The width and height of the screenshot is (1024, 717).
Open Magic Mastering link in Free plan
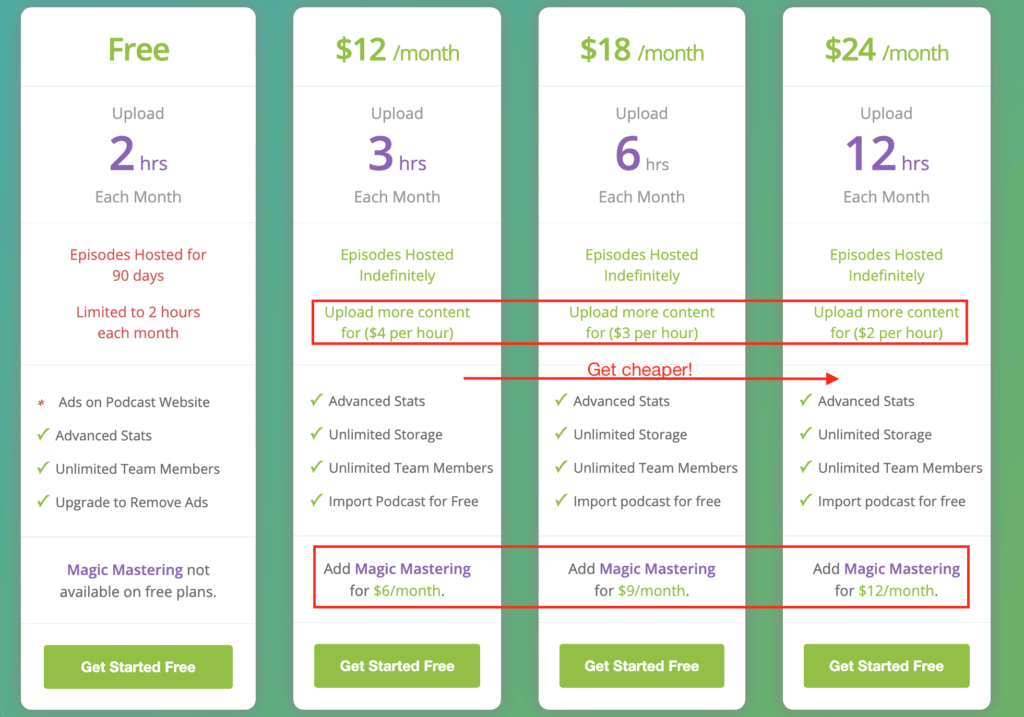click(x=125, y=570)
